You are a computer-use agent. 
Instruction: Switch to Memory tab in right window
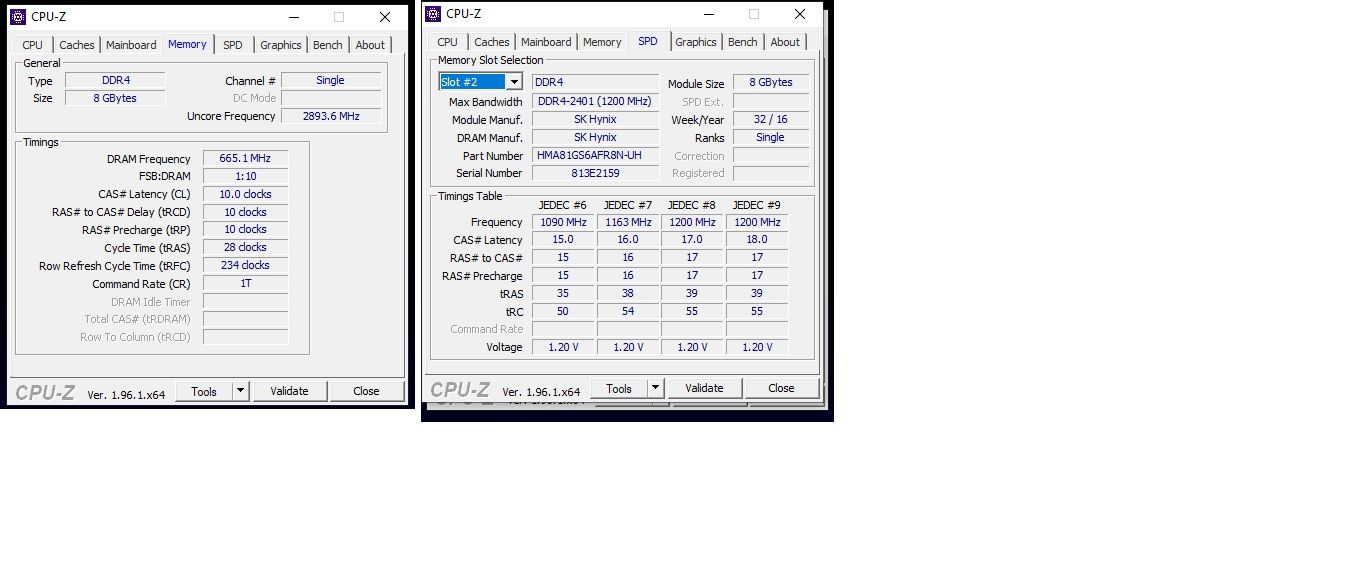602,42
